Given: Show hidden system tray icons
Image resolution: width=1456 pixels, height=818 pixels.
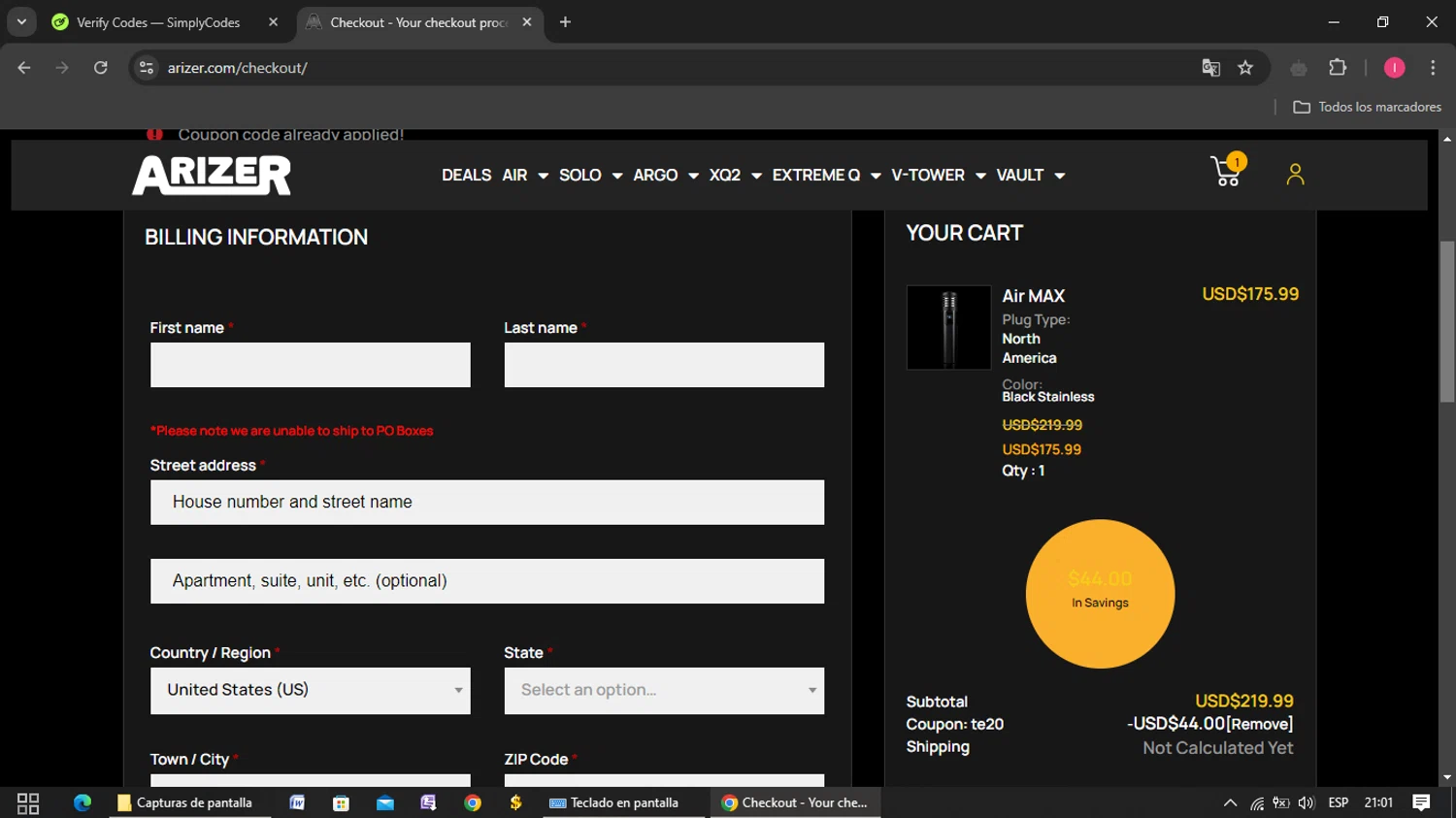Looking at the screenshot, I should coord(1230,802).
